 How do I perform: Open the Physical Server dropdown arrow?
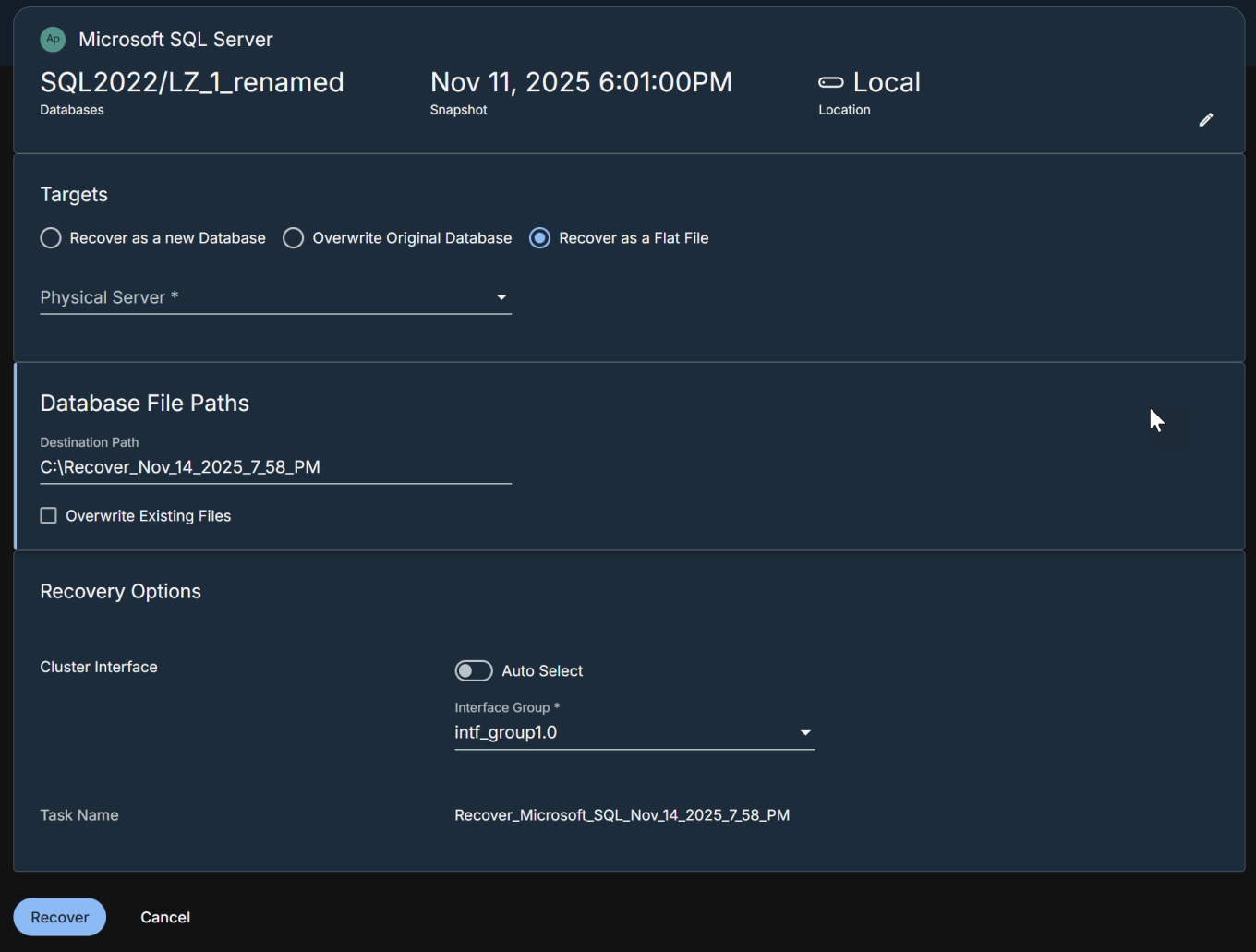501,297
